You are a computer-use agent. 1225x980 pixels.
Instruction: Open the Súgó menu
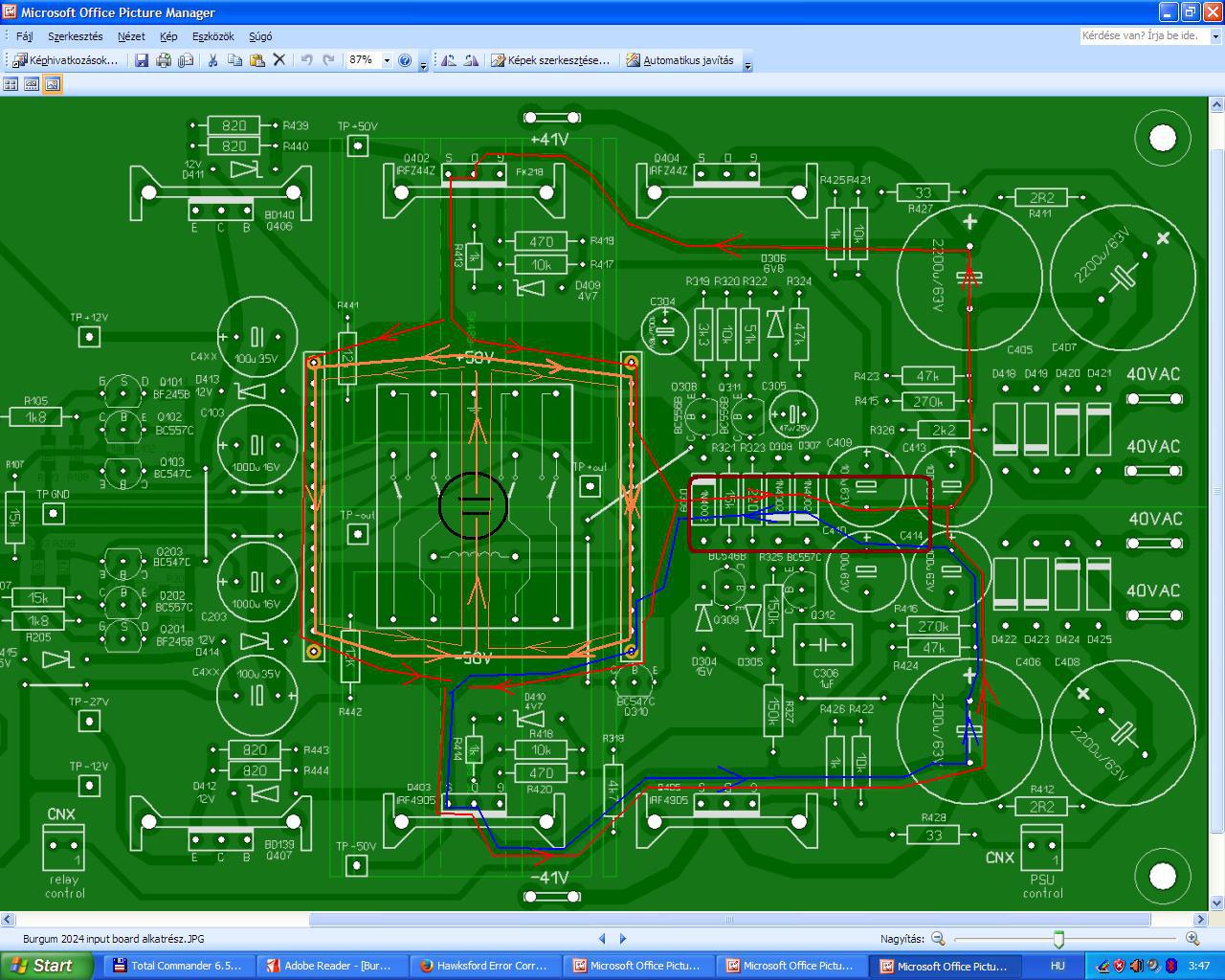coord(260,36)
